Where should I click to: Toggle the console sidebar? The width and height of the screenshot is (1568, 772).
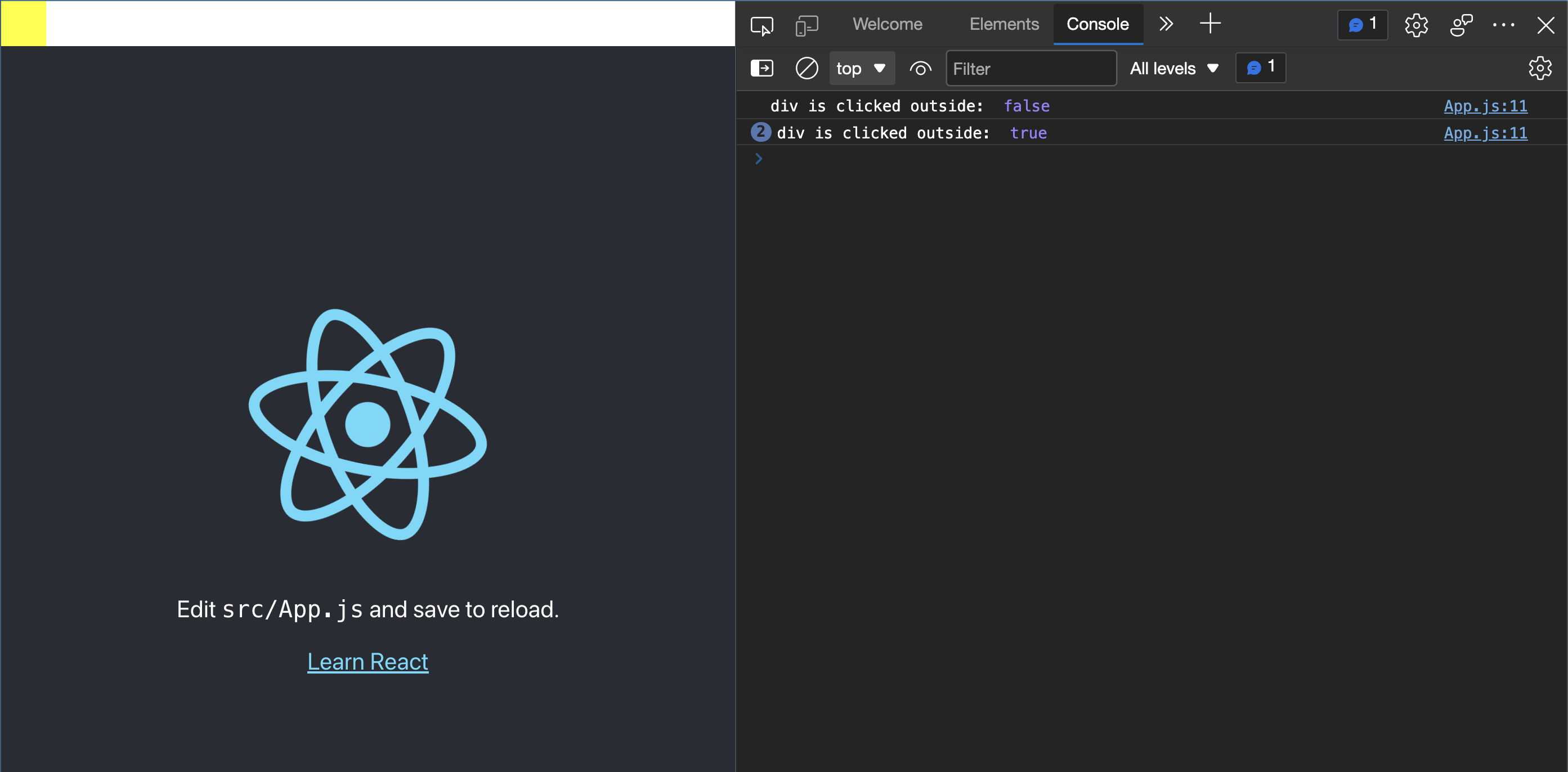pyautogui.click(x=761, y=68)
